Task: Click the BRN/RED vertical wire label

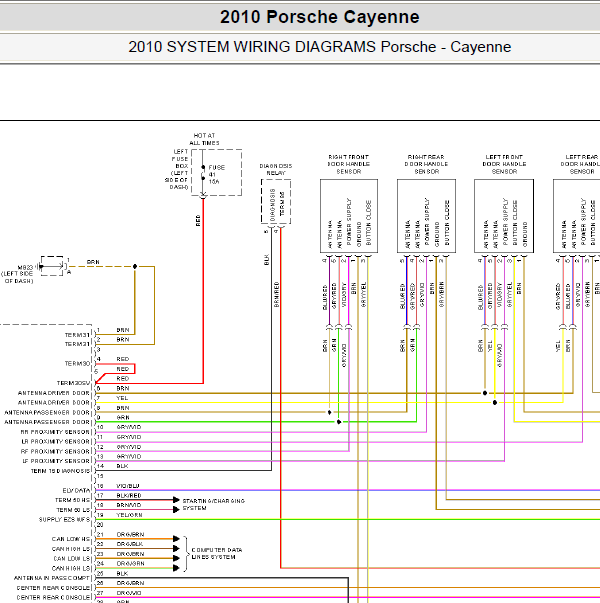Action: [276, 294]
